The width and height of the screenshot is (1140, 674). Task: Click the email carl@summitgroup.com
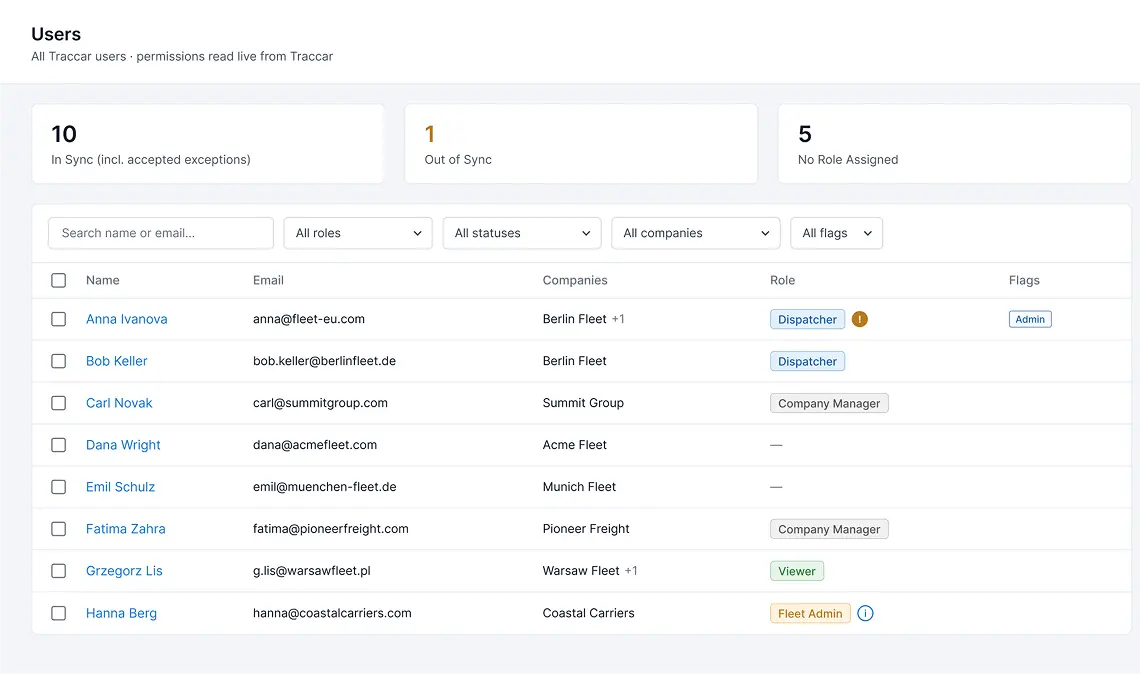point(321,403)
